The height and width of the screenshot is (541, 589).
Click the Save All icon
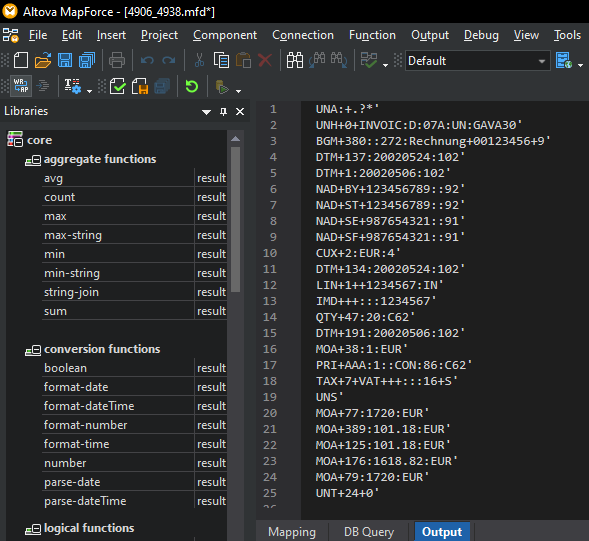pyautogui.click(x=87, y=60)
